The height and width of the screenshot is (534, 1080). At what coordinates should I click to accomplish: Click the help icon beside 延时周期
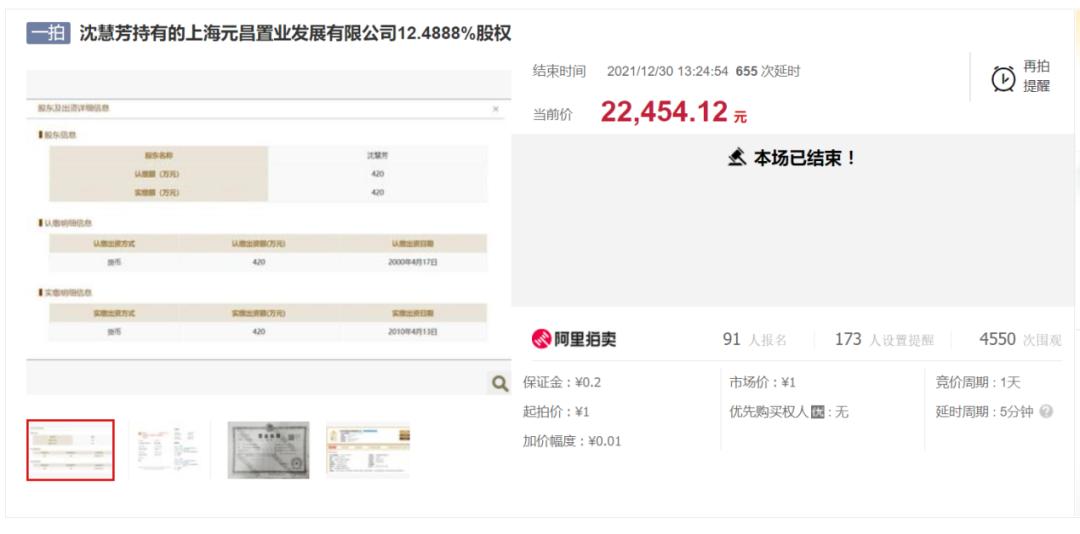tap(1046, 412)
